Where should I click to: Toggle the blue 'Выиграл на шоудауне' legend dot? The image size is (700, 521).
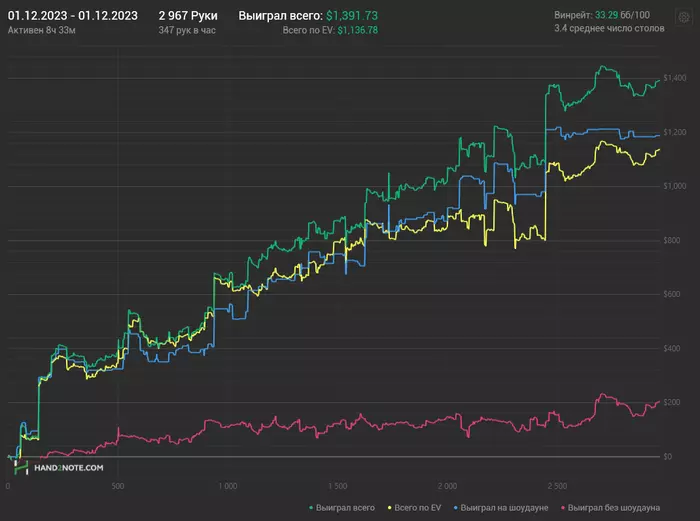(x=455, y=508)
